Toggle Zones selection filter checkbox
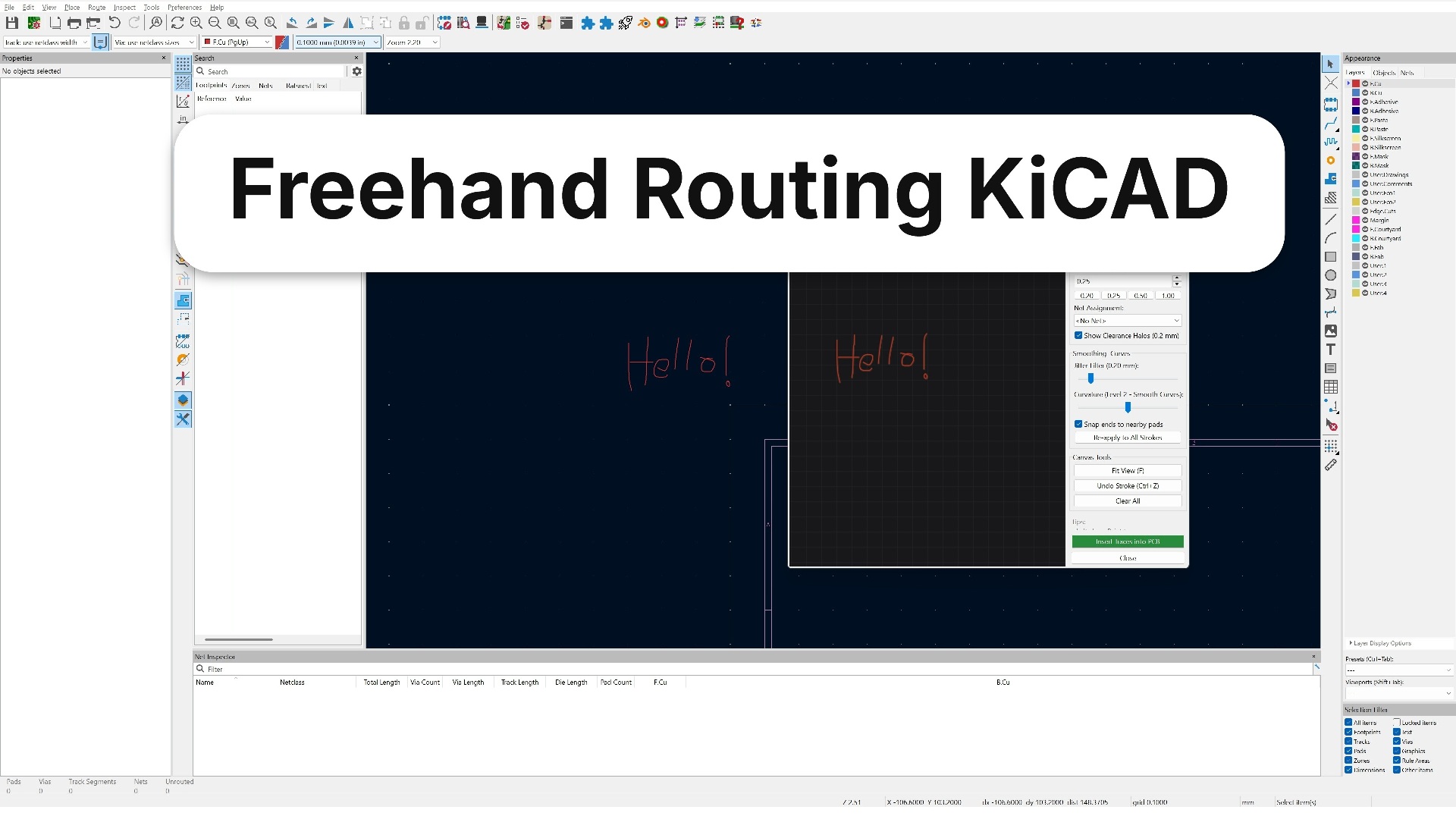This screenshot has width=1456, height=819. point(1349,760)
